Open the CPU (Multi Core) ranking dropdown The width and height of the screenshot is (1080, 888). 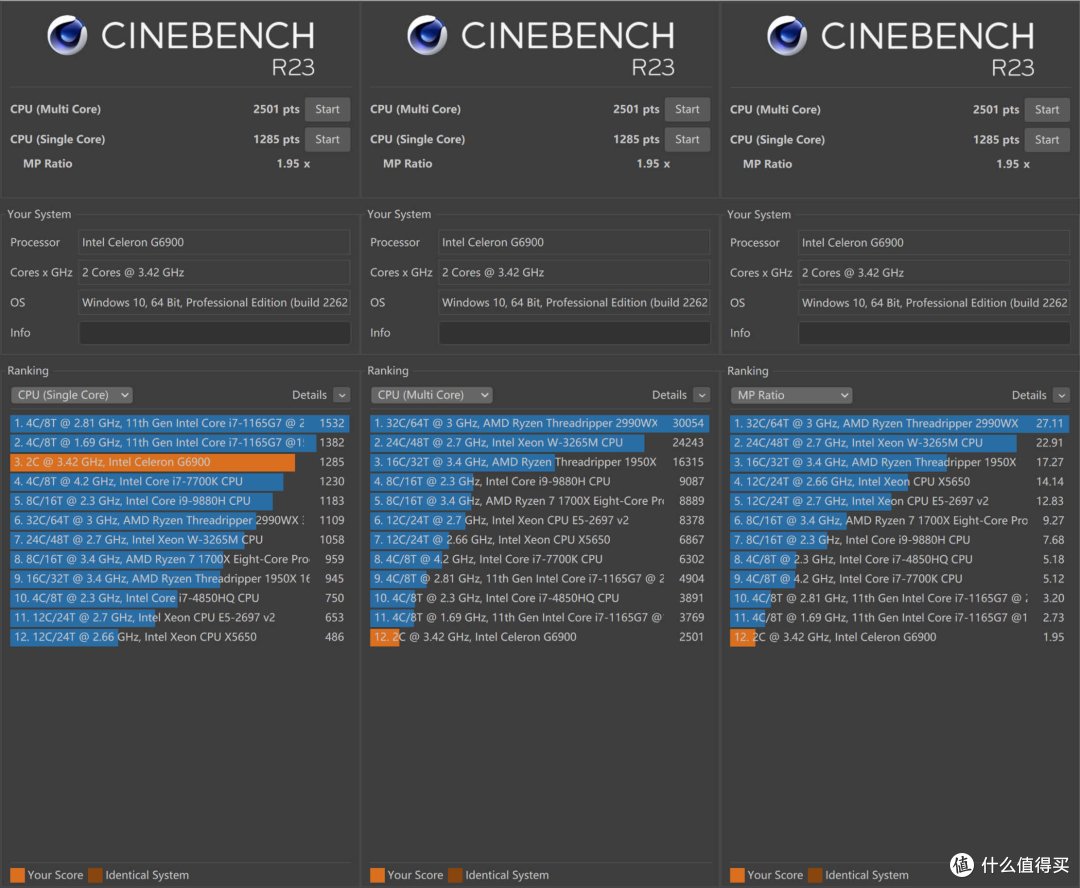(x=432, y=395)
